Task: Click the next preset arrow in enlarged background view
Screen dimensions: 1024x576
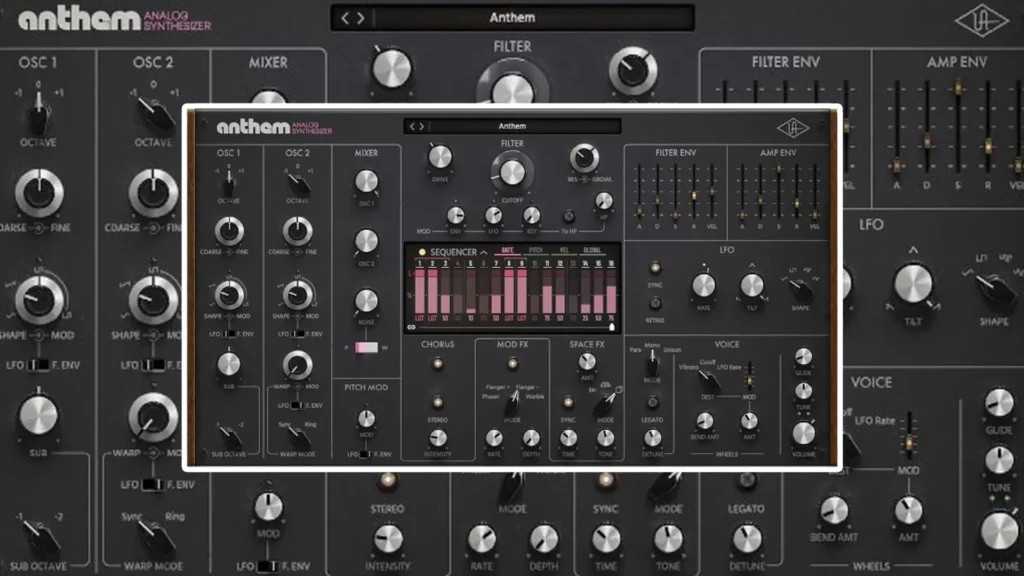Action: (x=360, y=18)
